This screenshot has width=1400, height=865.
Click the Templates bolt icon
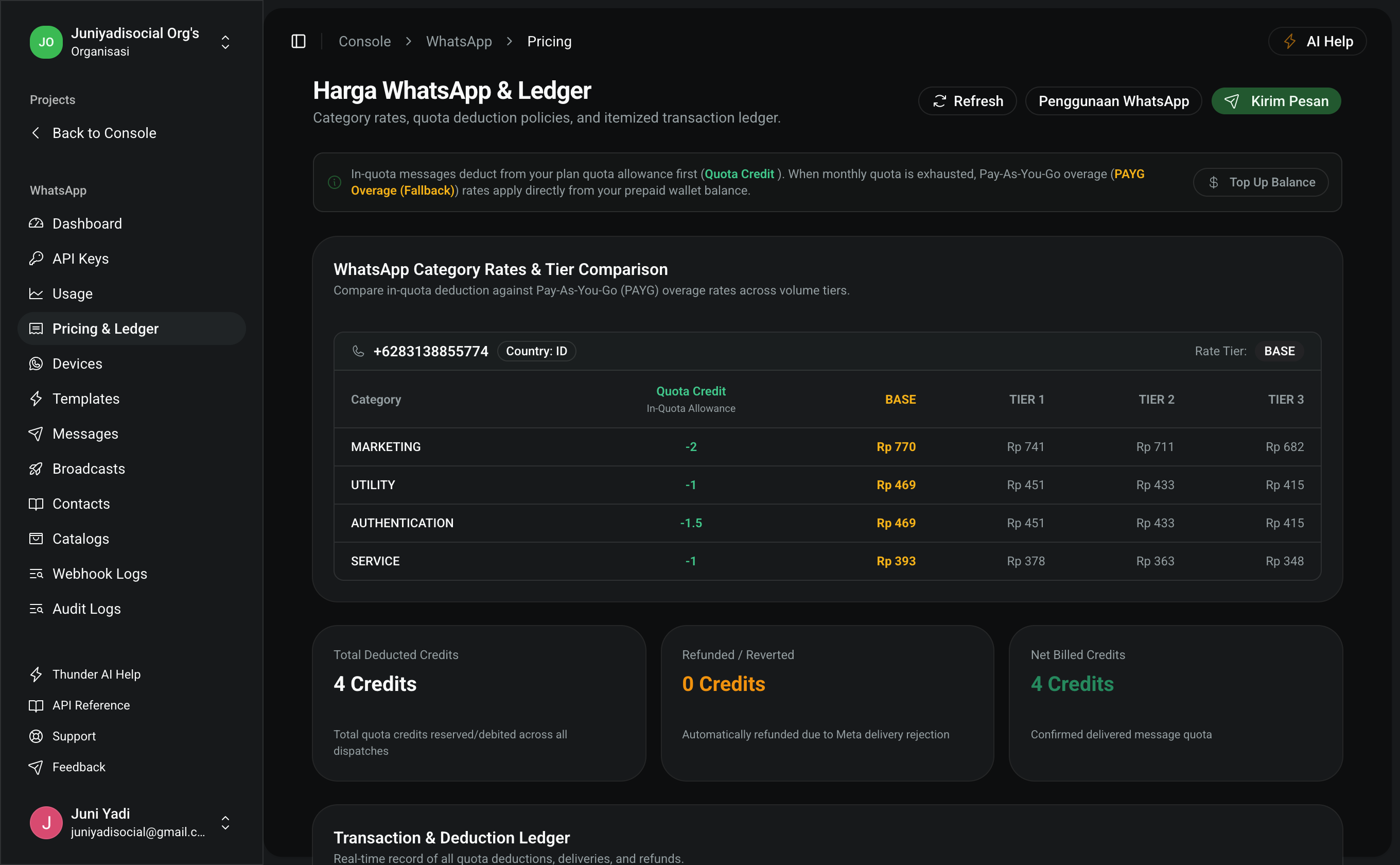pos(36,399)
